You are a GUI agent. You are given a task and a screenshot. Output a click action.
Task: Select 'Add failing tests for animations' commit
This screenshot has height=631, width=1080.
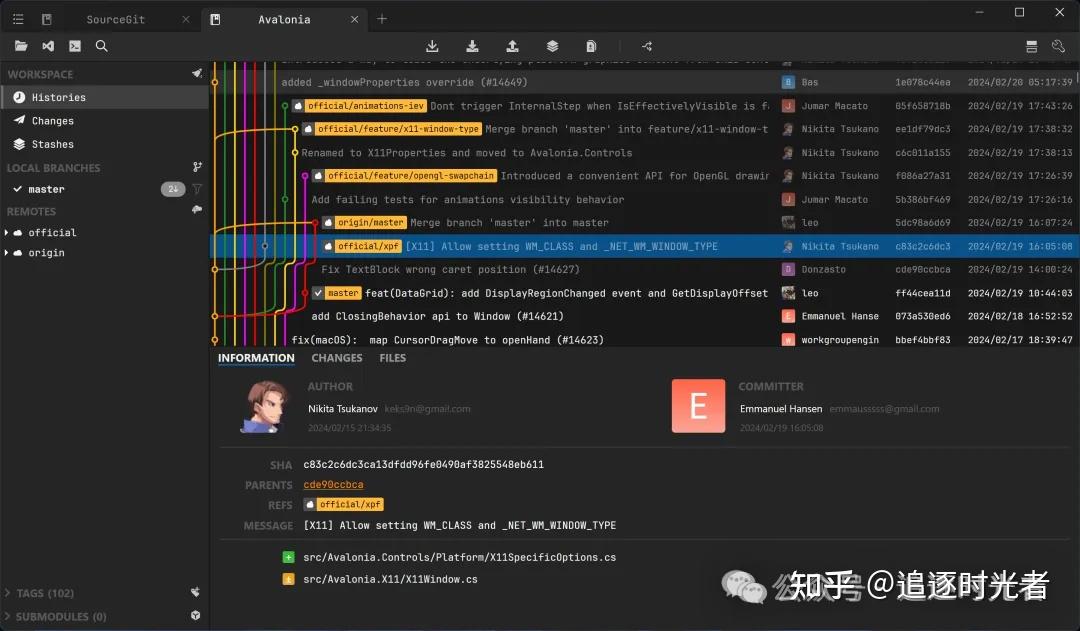click(644, 199)
